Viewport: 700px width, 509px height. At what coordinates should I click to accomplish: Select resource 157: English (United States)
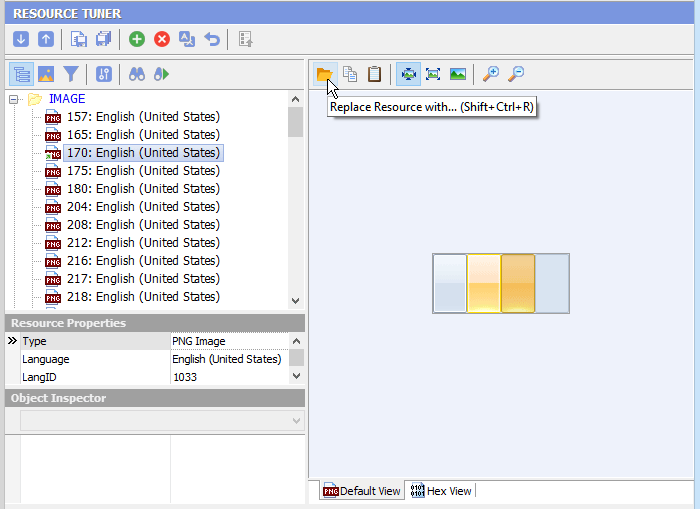143,117
